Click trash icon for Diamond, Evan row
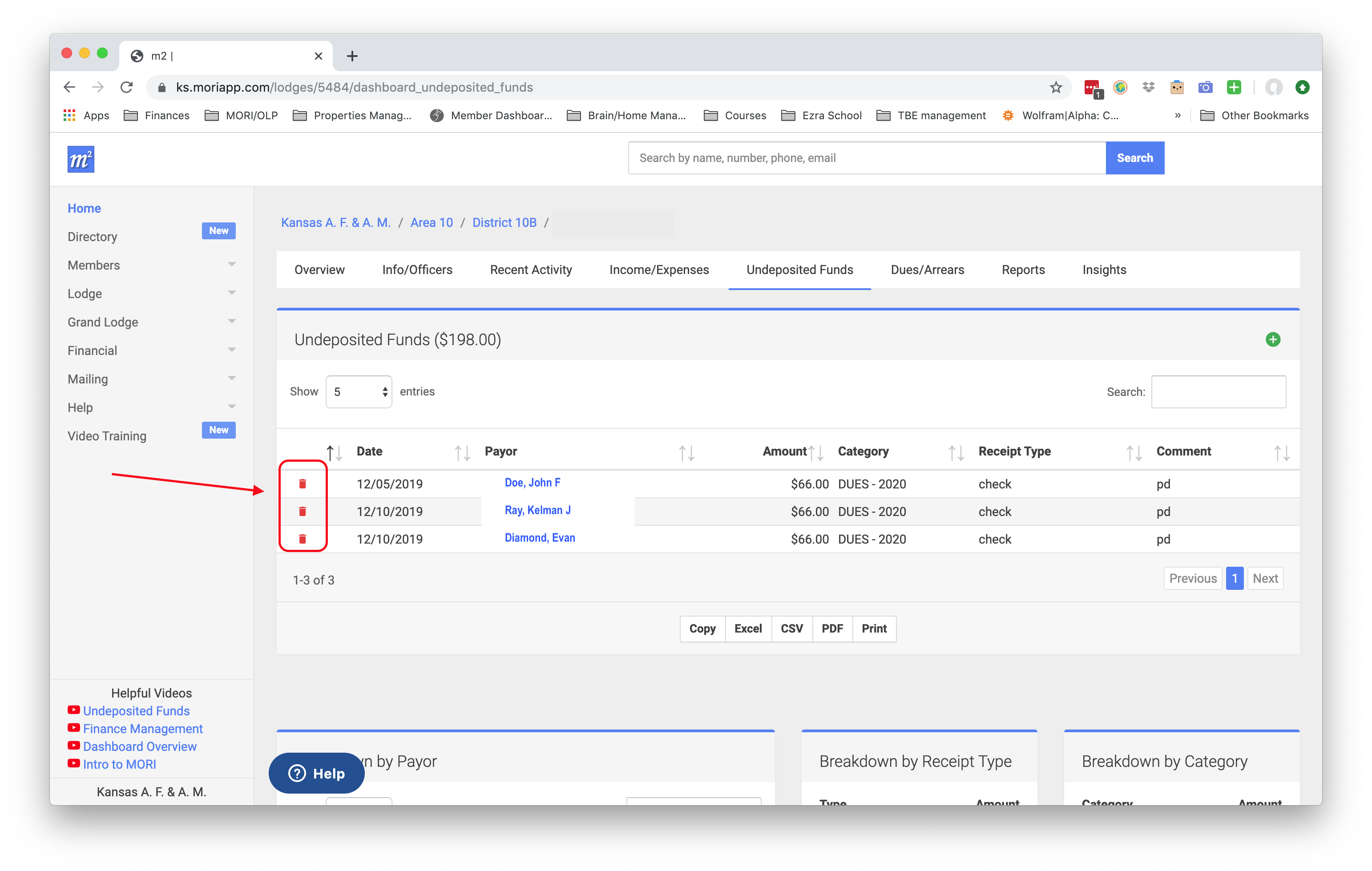 (303, 538)
